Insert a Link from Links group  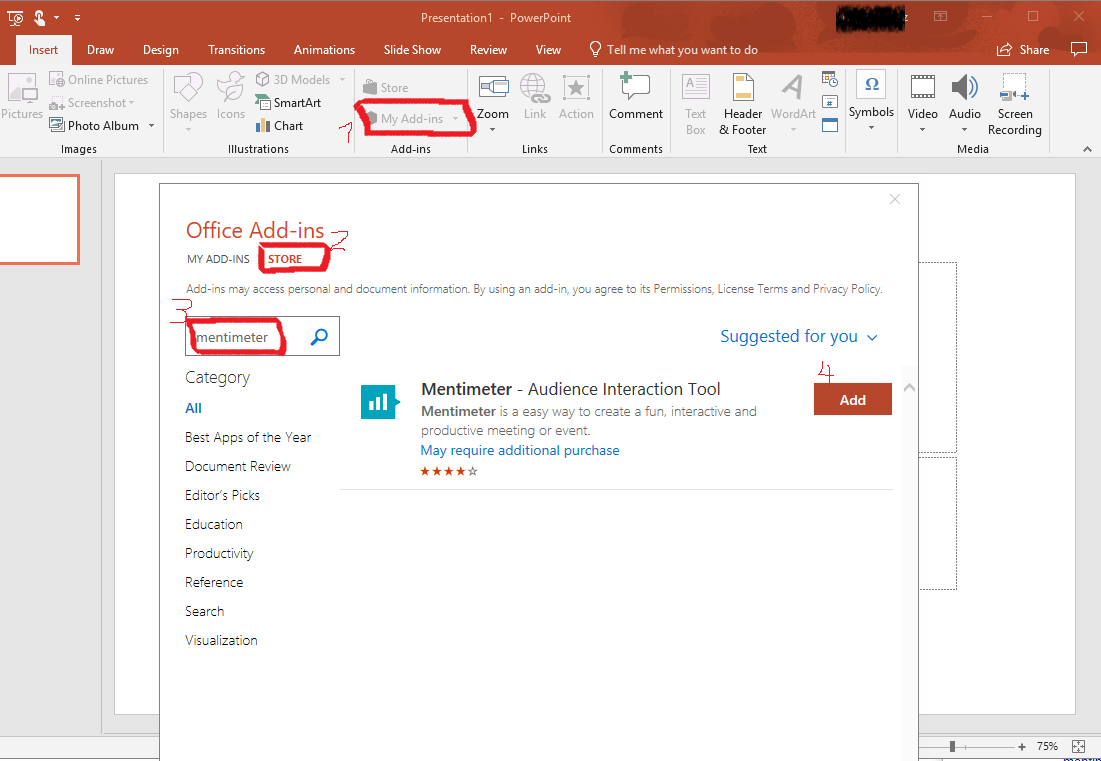pos(534,97)
